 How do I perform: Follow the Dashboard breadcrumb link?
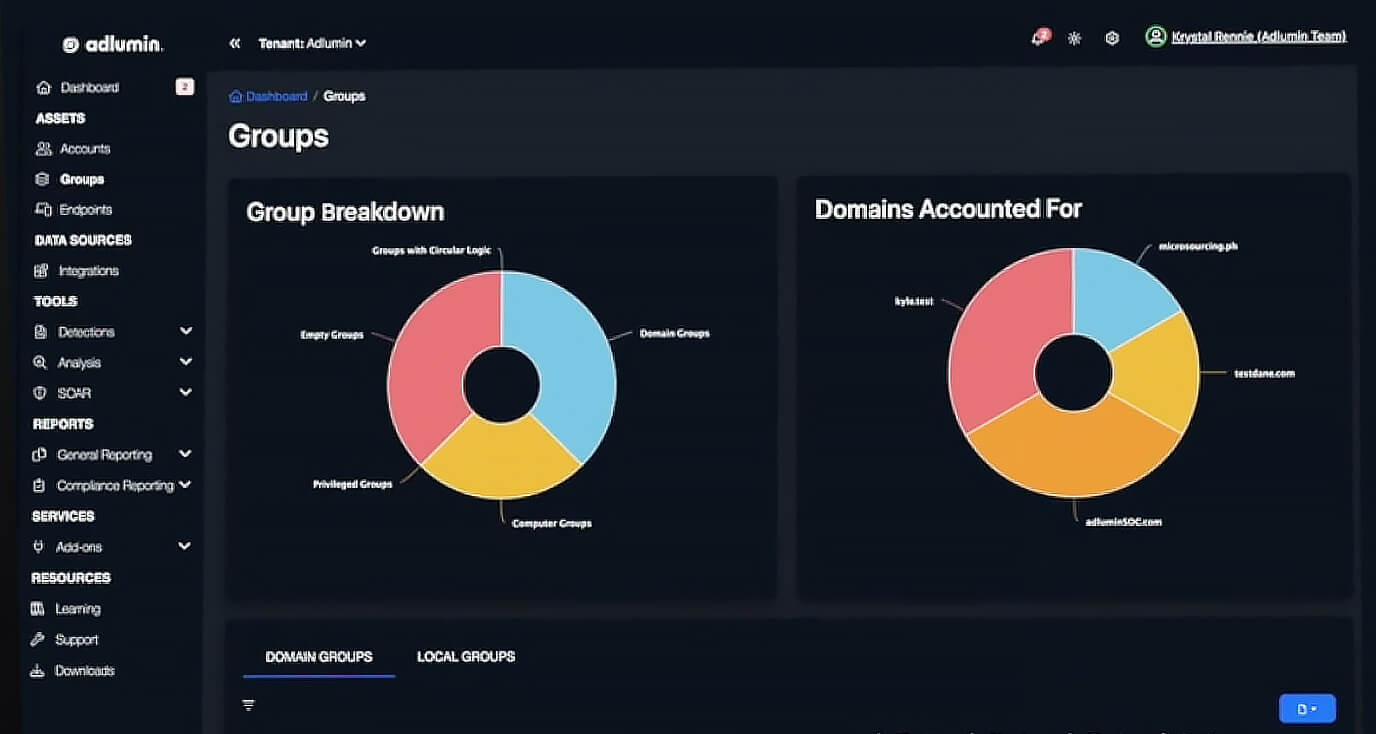[x=277, y=96]
